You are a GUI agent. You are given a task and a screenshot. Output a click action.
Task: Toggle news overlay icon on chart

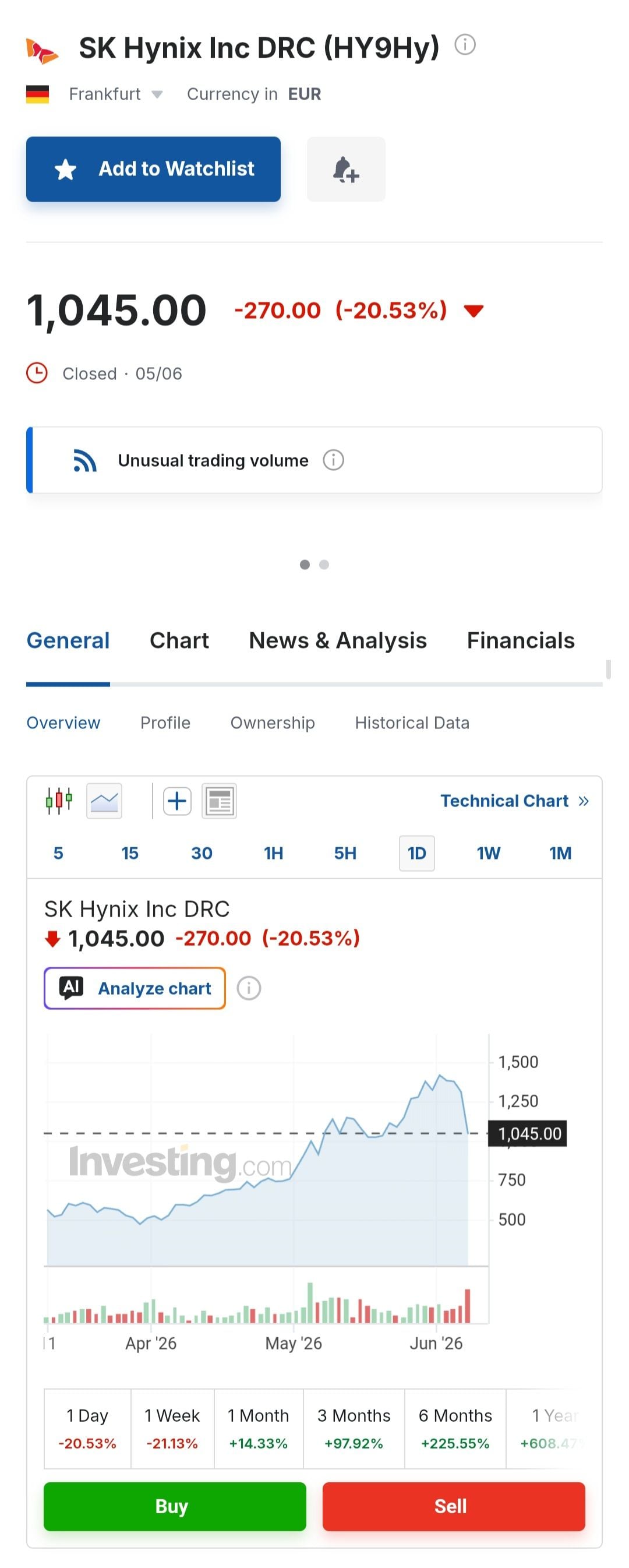coord(219,801)
